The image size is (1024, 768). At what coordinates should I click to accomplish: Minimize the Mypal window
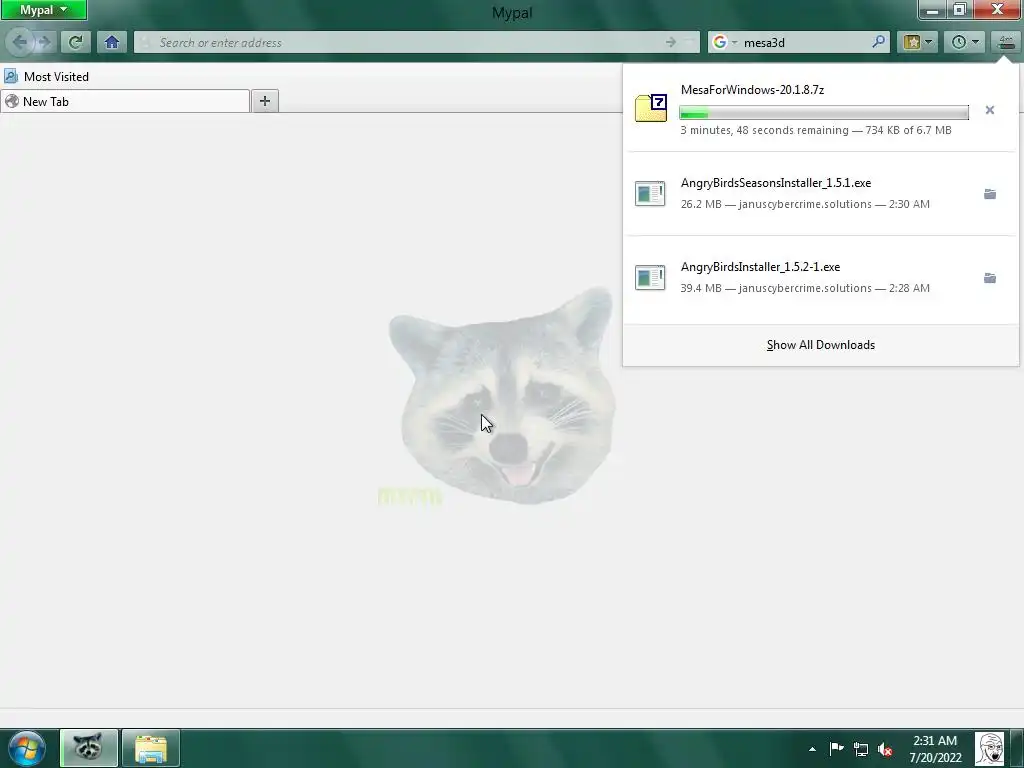(x=932, y=10)
